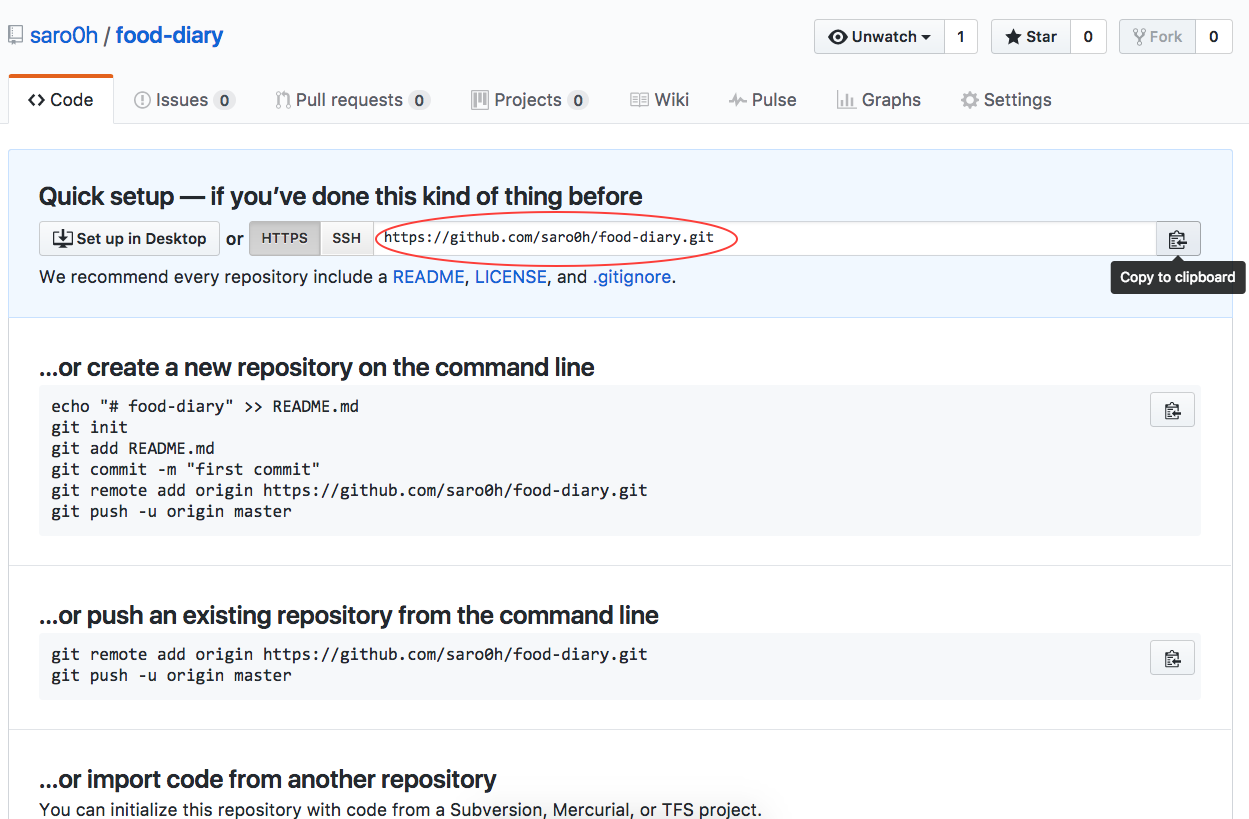Copy the clone URL to clipboard
Image resolution: width=1249 pixels, height=819 pixels.
point(1178,239)
